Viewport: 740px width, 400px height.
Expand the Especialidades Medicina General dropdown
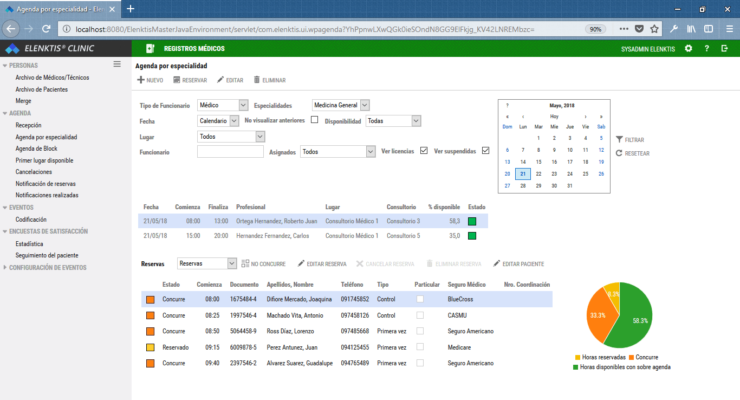pos(340,105)
